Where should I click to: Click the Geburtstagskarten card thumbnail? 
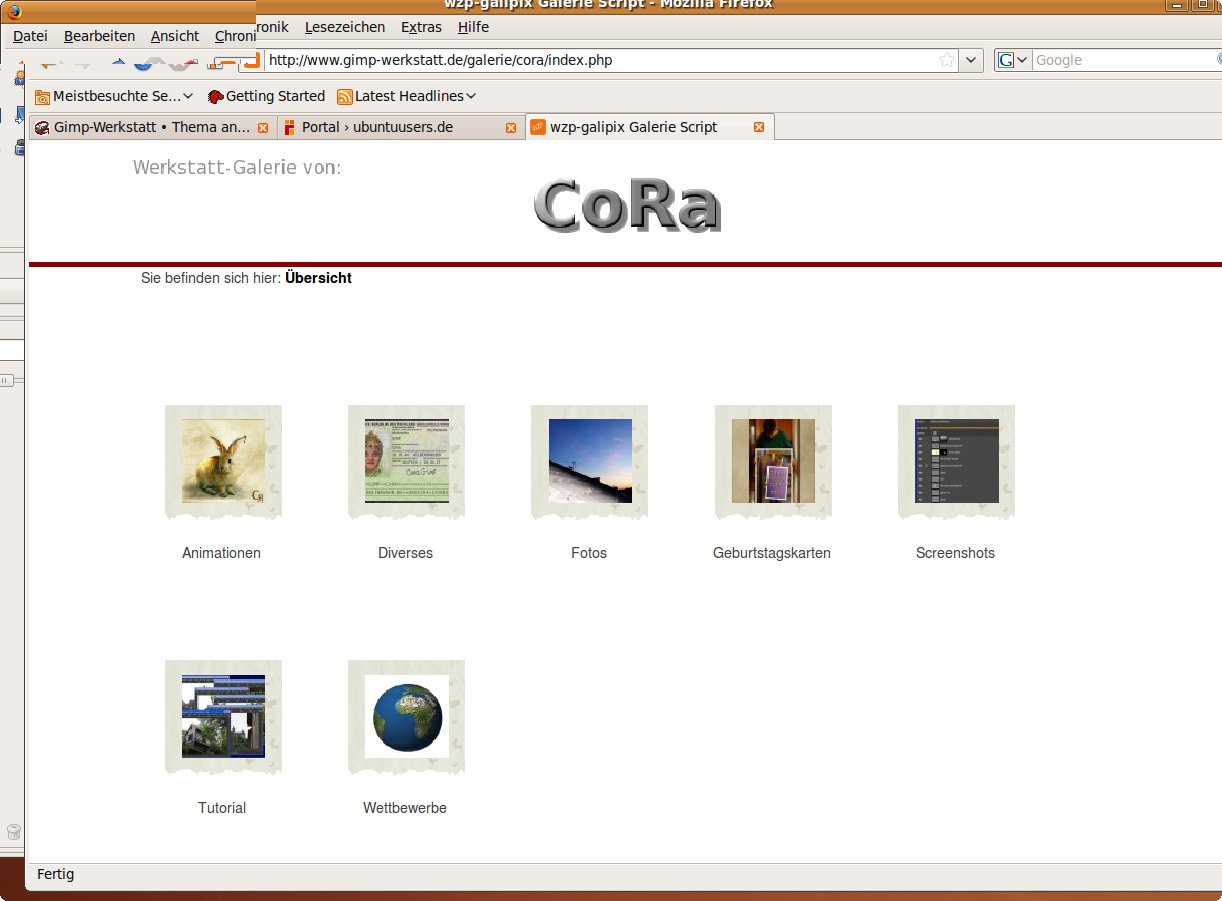(773, 460)
